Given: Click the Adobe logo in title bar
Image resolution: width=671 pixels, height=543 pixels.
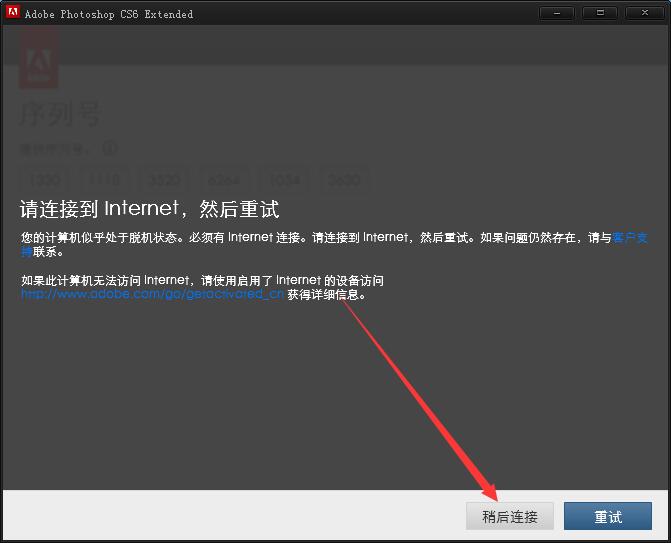Looking at the screenshot, I should coord(13,12).
